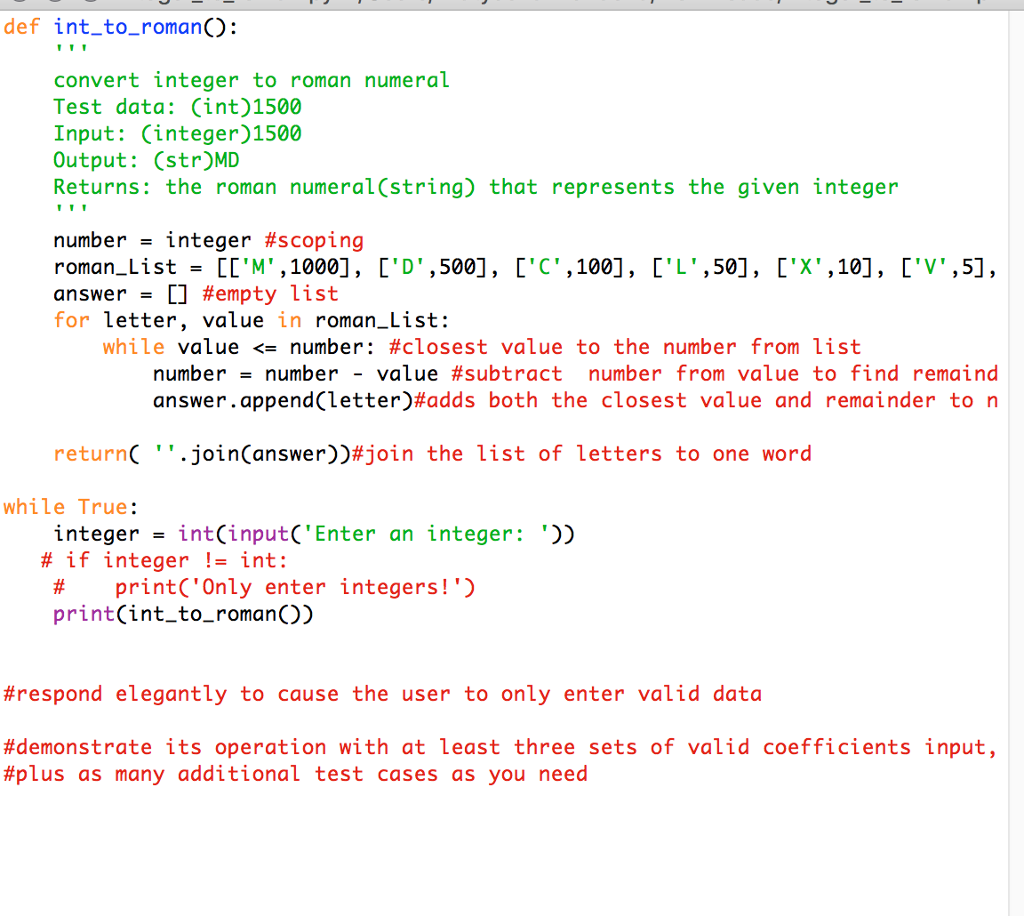
Task: Click the '#demonstrate its operation' comment
Action: 350,747
